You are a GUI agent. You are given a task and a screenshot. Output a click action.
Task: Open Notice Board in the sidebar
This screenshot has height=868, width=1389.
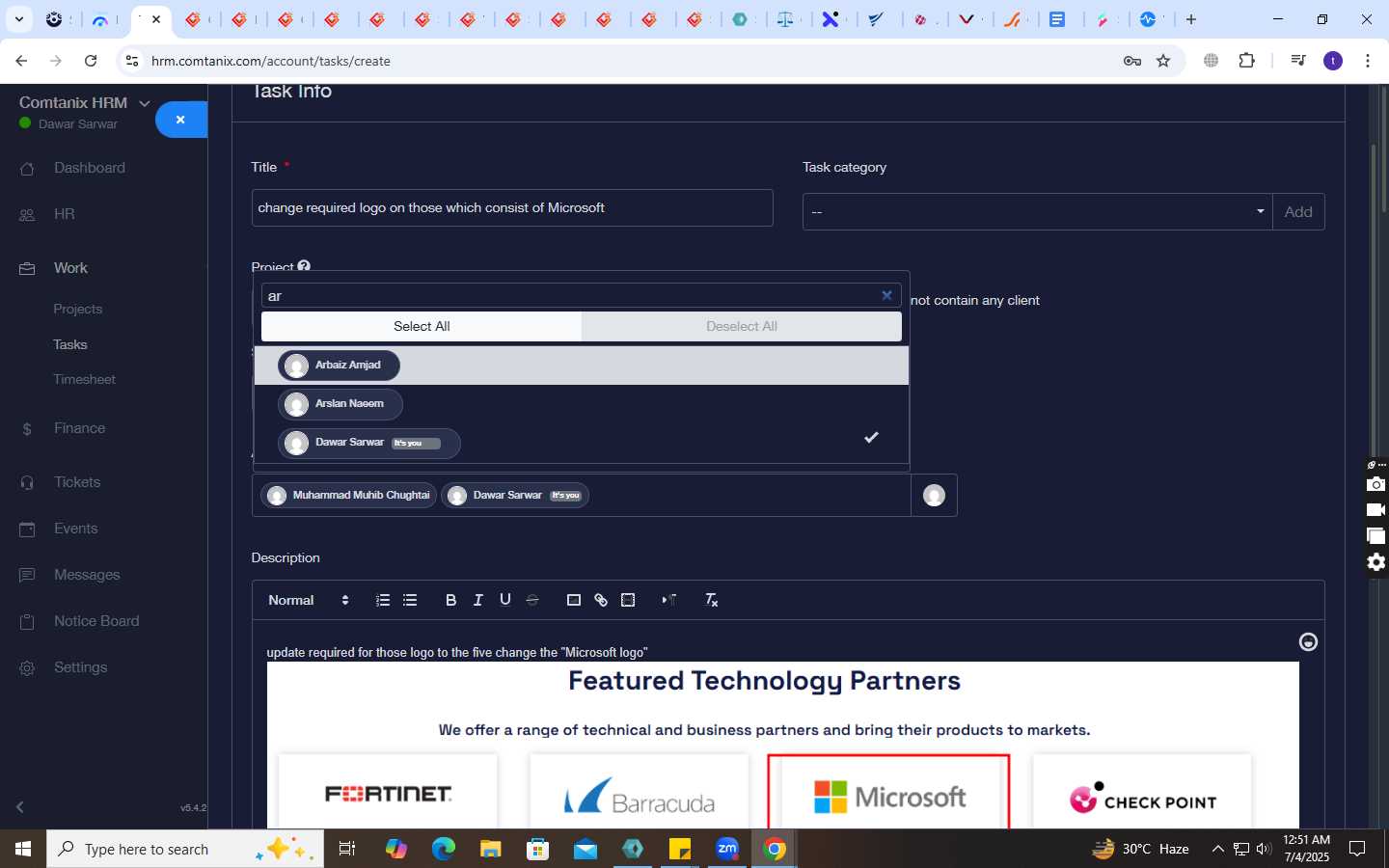point(96,621)
